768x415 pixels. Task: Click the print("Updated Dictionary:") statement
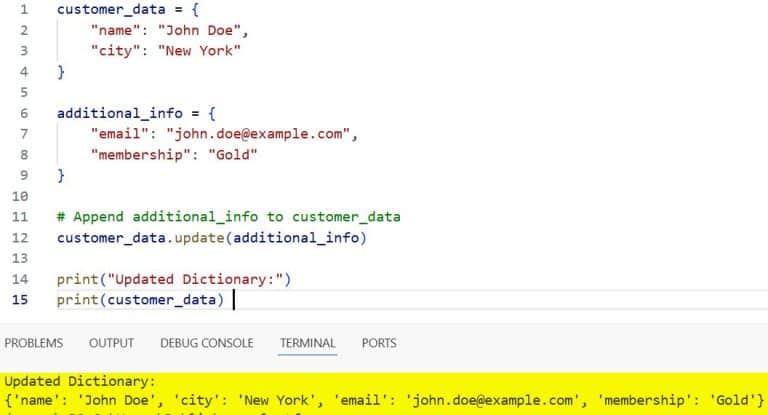(174, 279)
